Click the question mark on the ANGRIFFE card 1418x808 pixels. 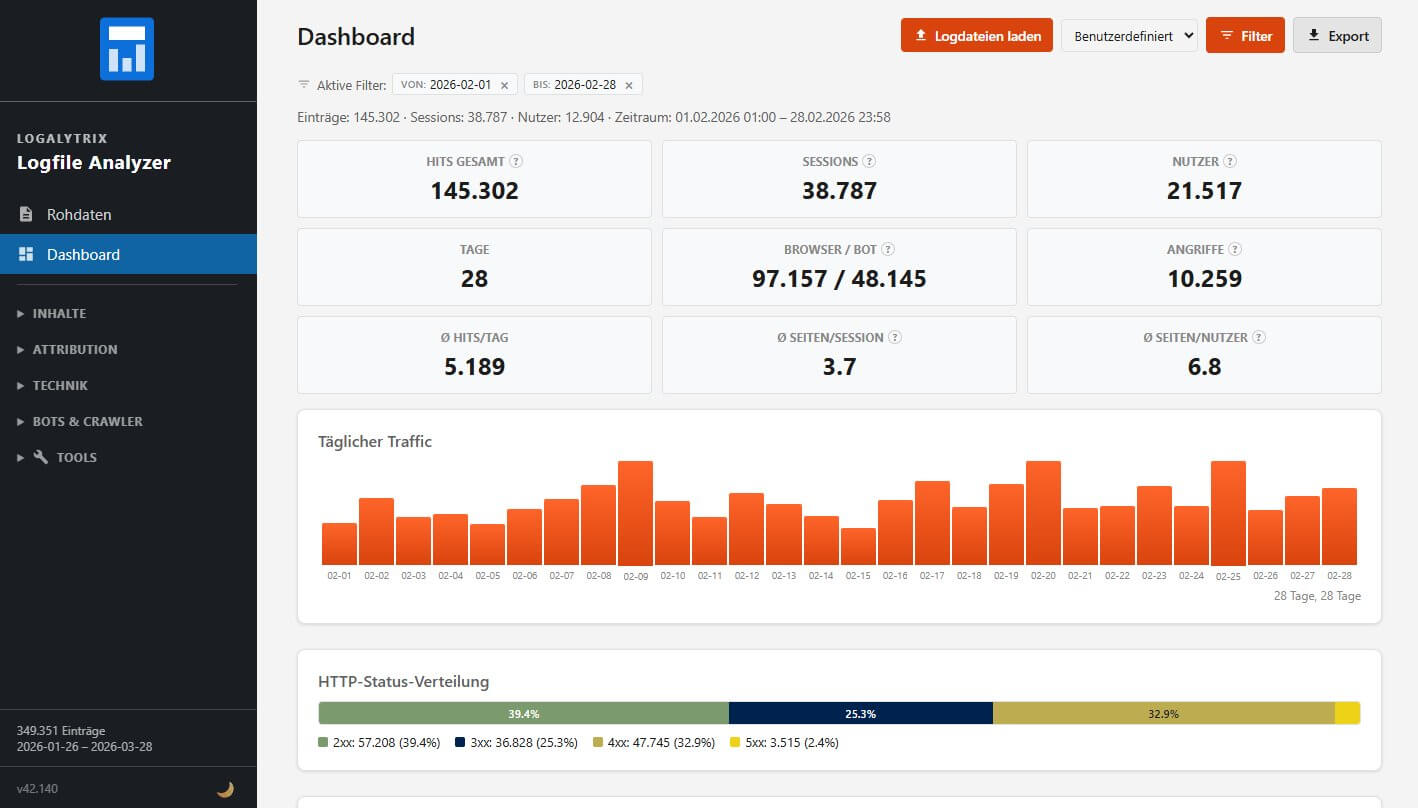1239,249
